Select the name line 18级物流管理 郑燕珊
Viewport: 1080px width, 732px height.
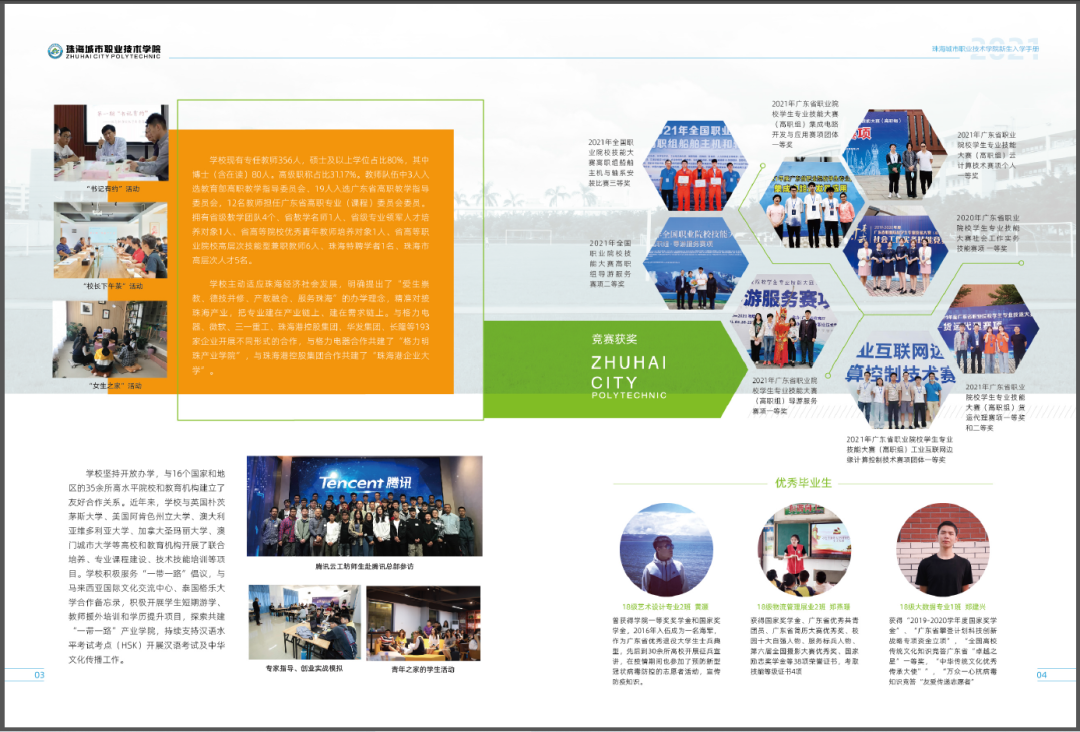[x=803, y=607]
